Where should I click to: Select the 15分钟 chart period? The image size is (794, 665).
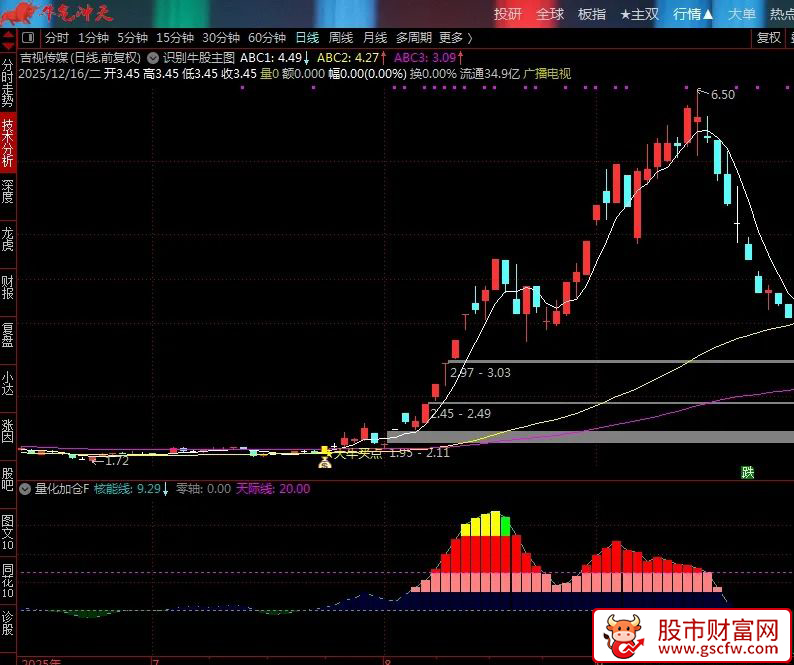pos(175,38)
